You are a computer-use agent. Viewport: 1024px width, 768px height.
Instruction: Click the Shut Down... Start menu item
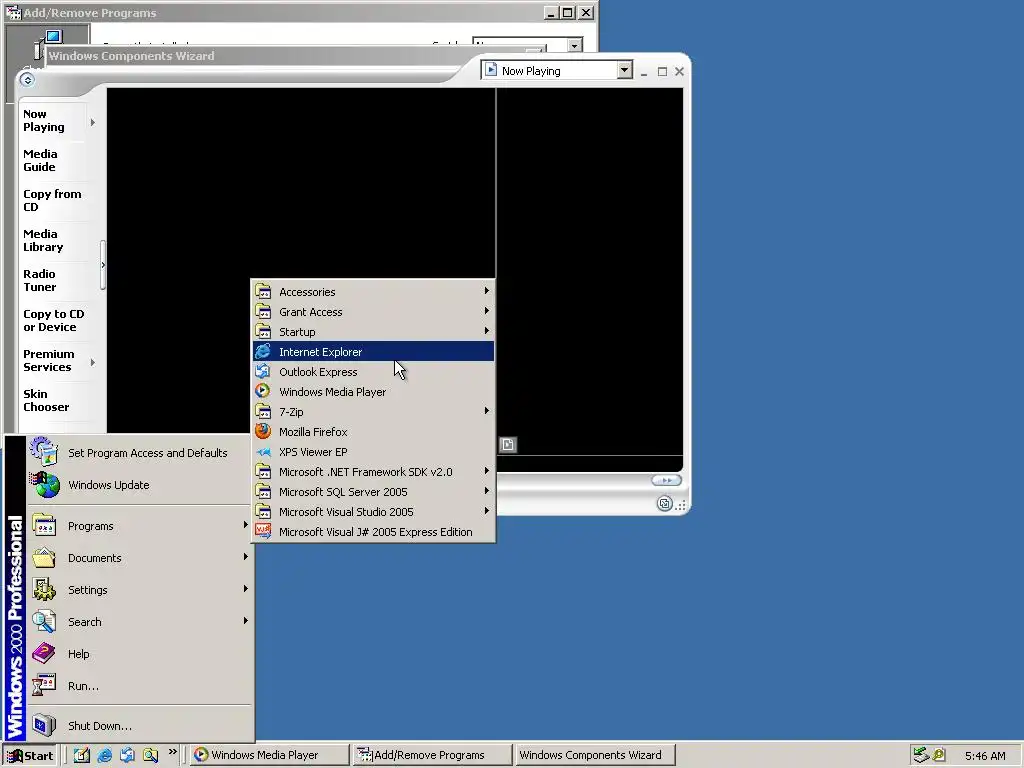pyautogui.click(x=140, y=726)
